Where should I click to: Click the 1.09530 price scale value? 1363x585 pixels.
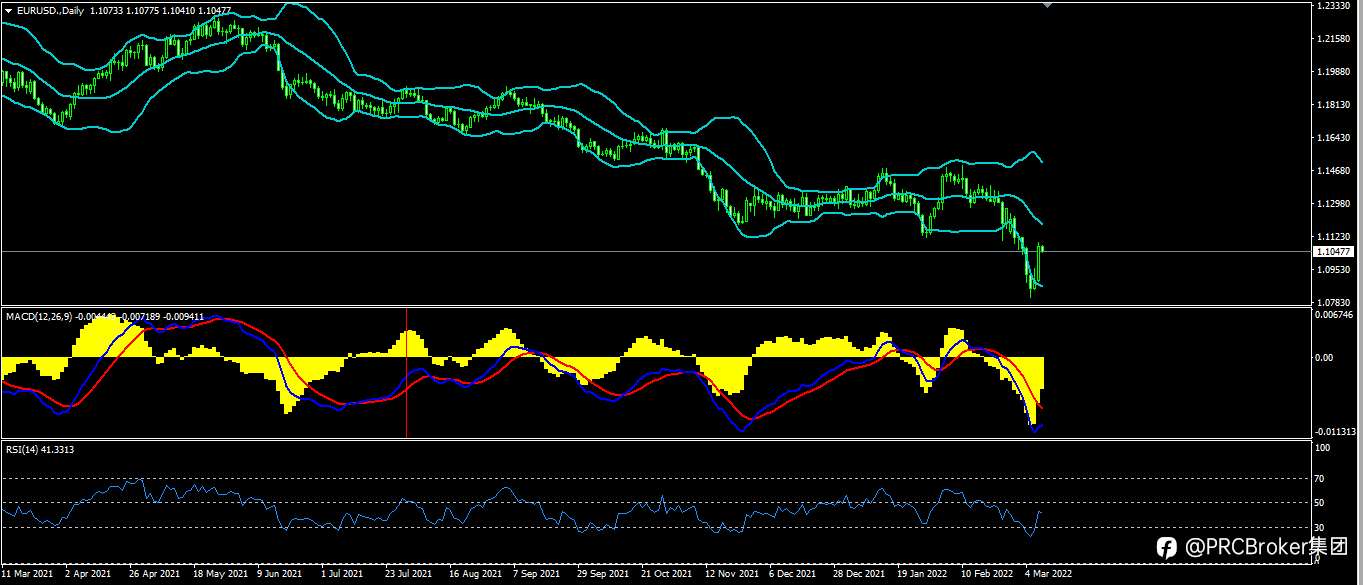click(1333, 270)
